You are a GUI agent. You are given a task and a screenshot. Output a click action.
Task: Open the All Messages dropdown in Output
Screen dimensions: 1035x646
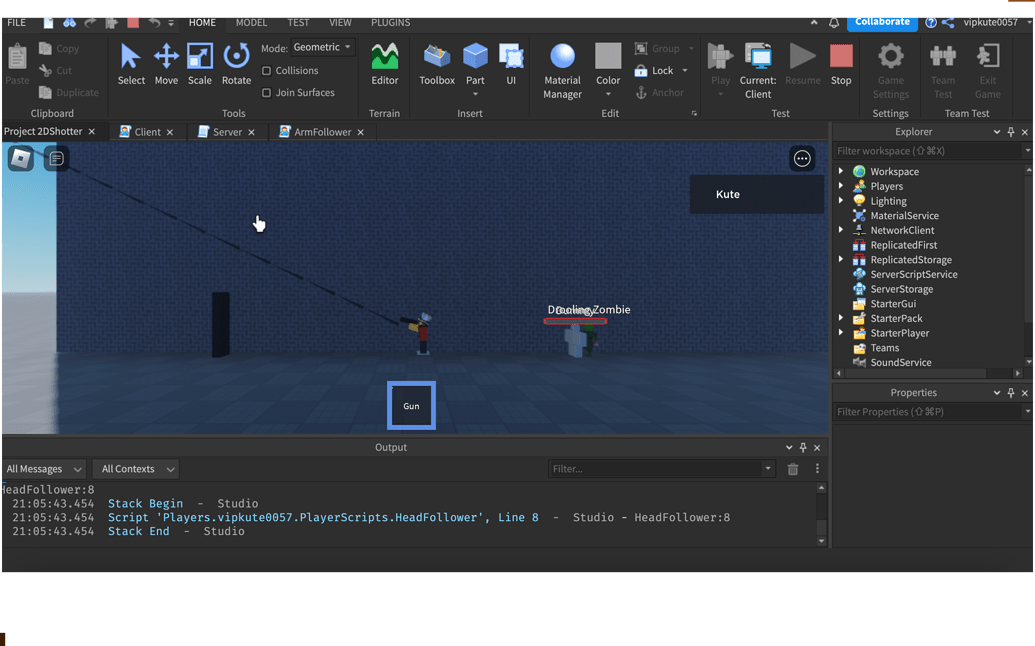pyautogui.click(x=44, y=468)
